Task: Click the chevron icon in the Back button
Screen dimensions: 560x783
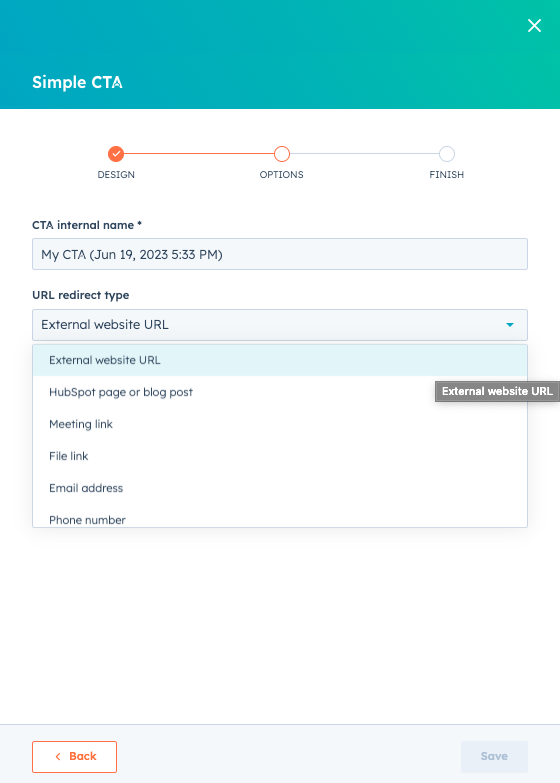Action: point(58,757)
